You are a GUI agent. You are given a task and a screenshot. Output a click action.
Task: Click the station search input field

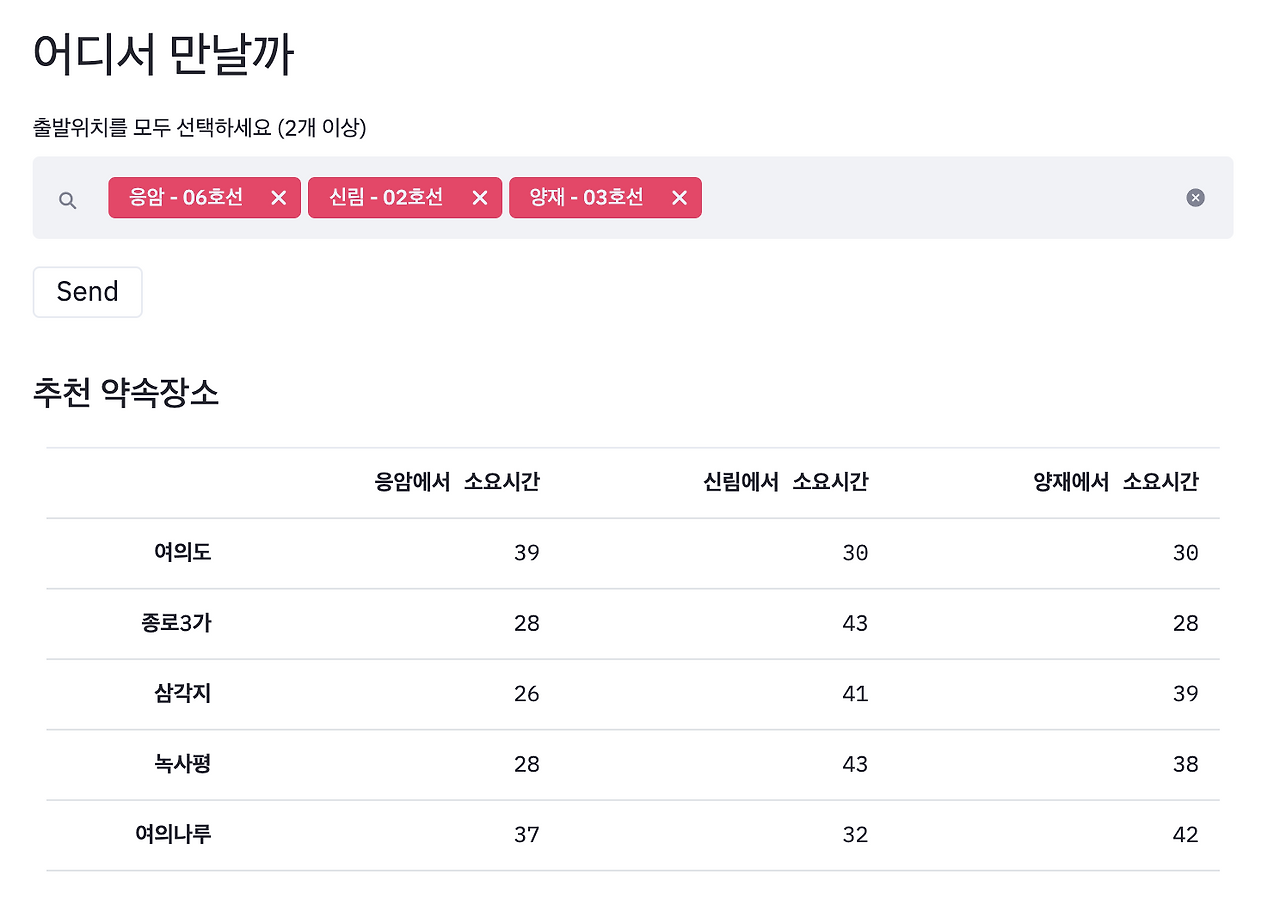tap(900, 197)
